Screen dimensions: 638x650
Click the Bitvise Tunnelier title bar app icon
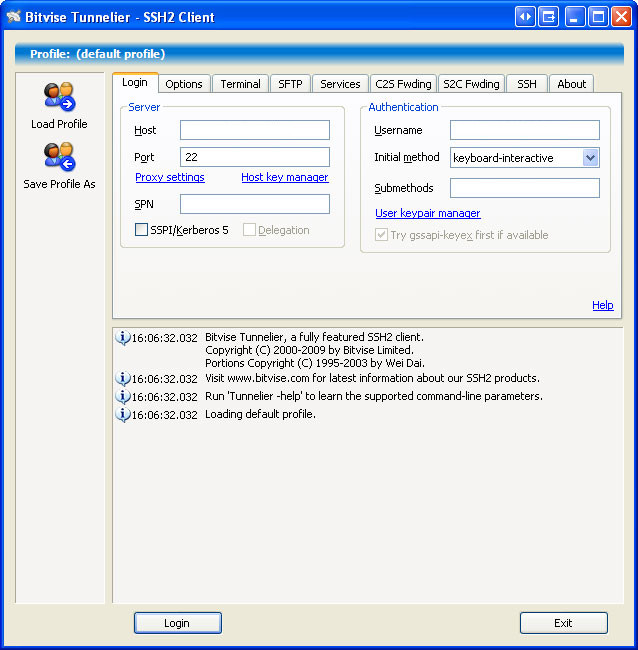pos(14,17)
